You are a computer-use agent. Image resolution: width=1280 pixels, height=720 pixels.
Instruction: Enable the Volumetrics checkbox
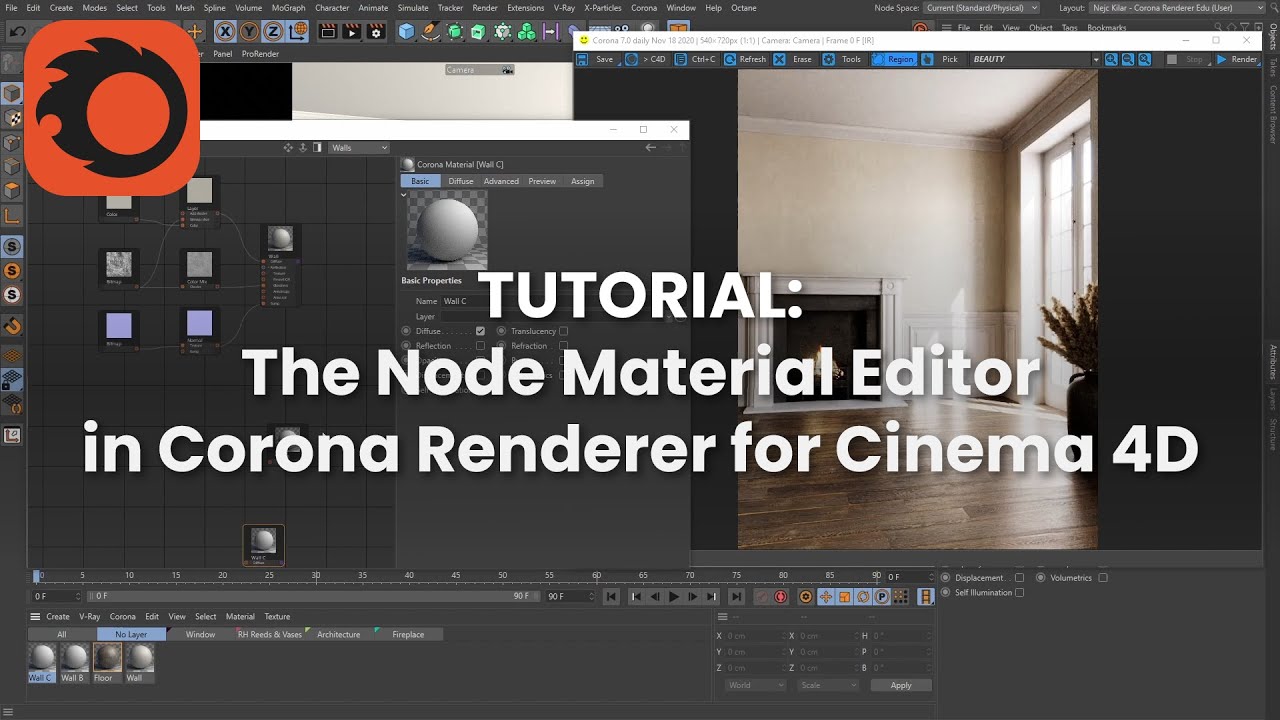(1103, 577)
